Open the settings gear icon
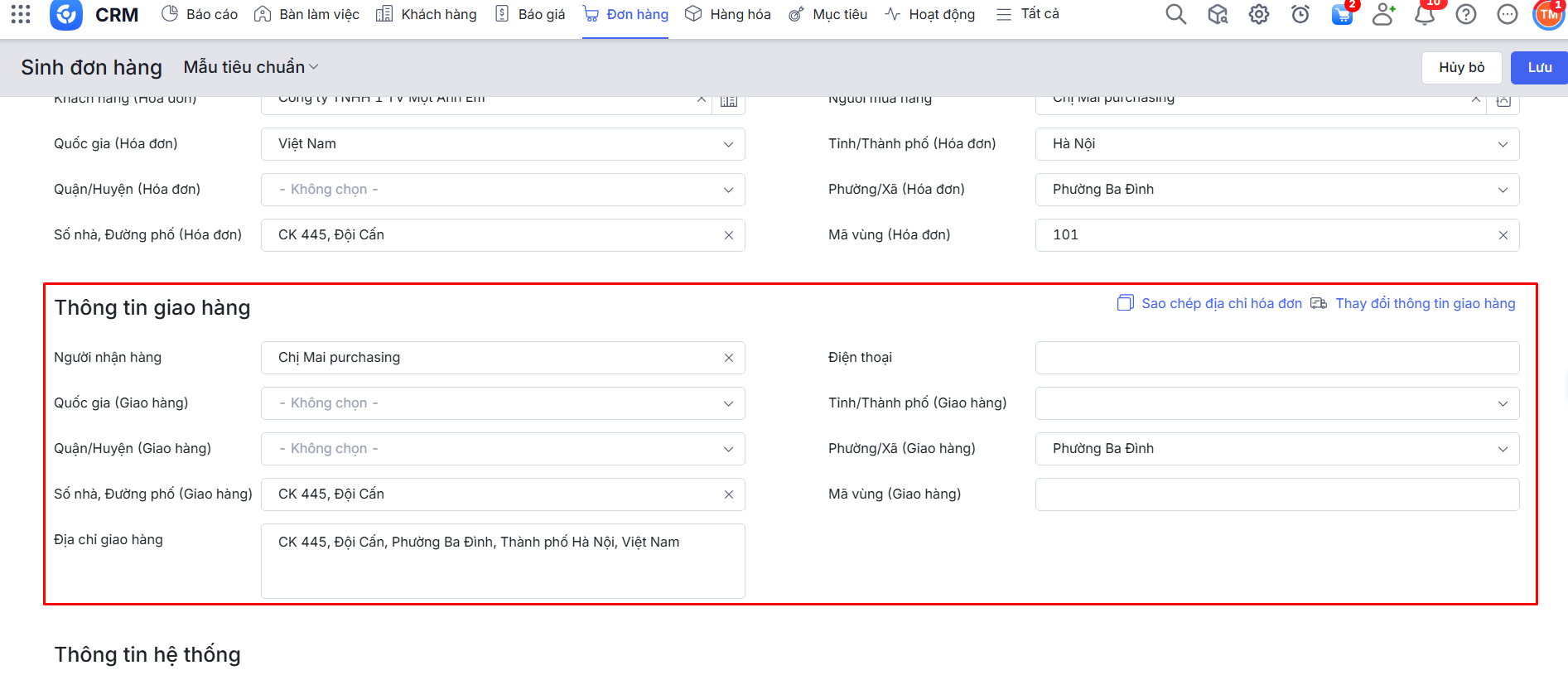1568x675 pixels. coord(1258,14)
